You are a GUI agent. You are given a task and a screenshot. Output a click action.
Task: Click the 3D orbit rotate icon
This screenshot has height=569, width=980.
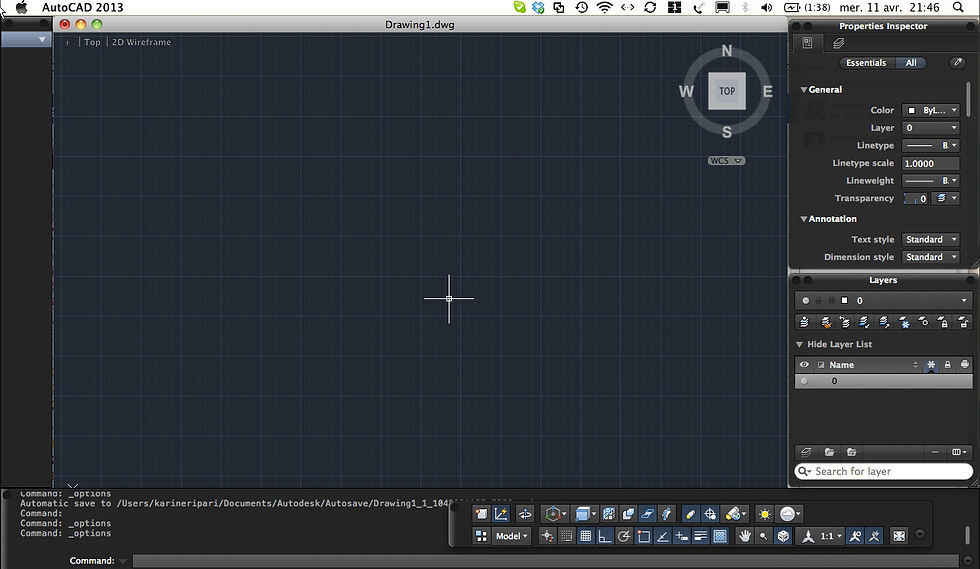(524, 514)
